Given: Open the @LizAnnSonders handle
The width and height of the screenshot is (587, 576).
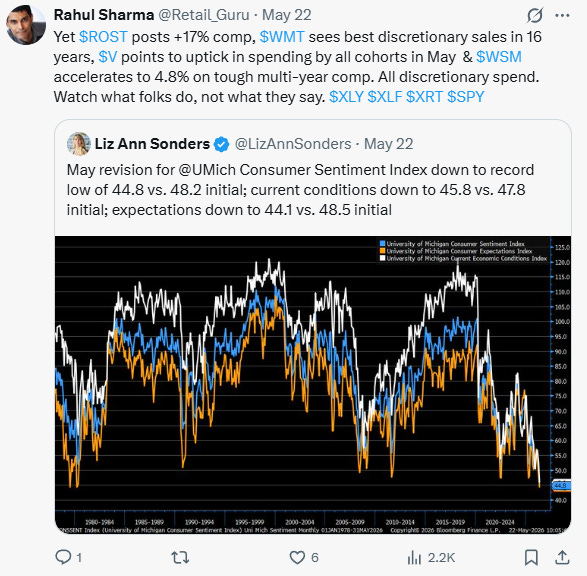Looking at the screenshot, I should (x=293, y=144).
